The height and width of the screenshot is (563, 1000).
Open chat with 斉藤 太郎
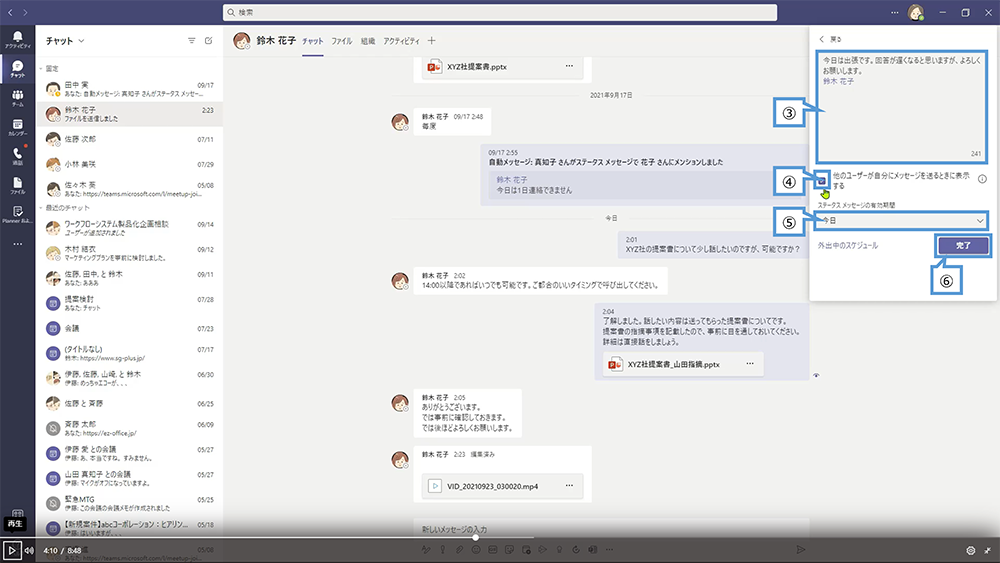130,428
